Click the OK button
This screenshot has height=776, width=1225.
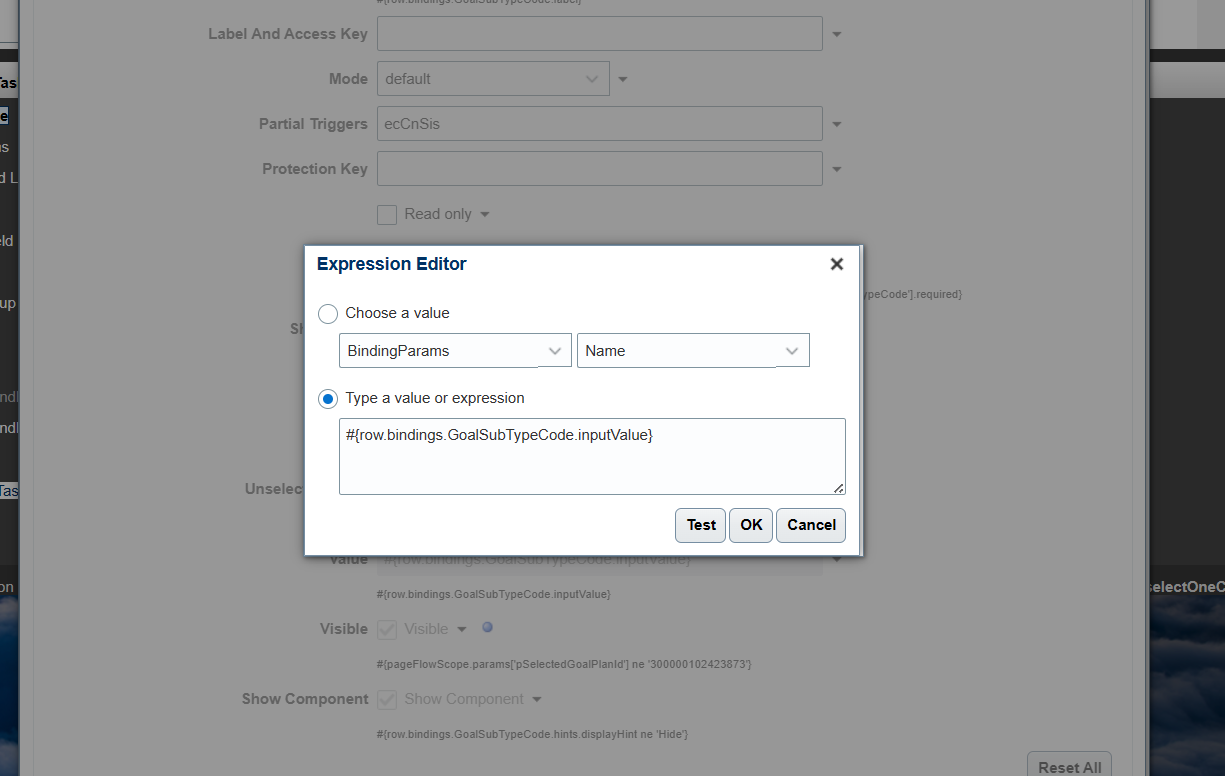pos(750,525)
